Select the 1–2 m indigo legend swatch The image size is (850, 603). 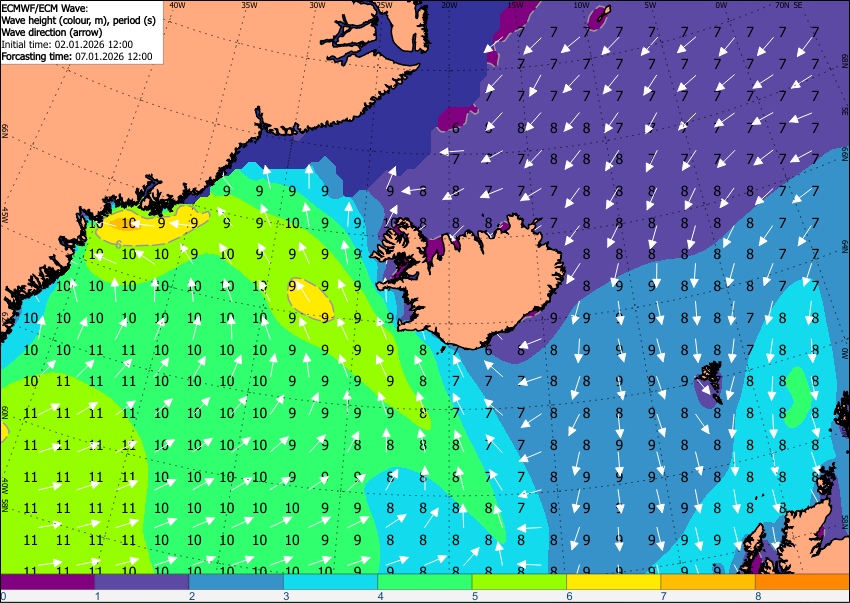click(x=141, y=581)
